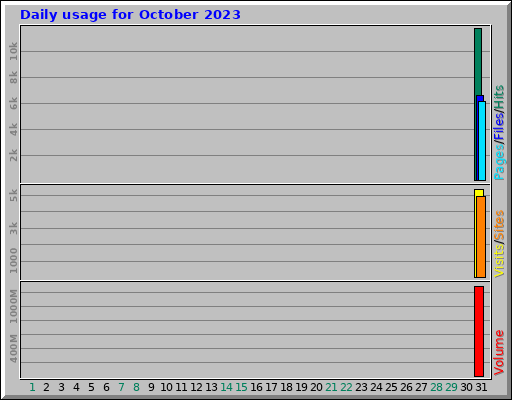Click the red Volume bar for day 31

479,331
